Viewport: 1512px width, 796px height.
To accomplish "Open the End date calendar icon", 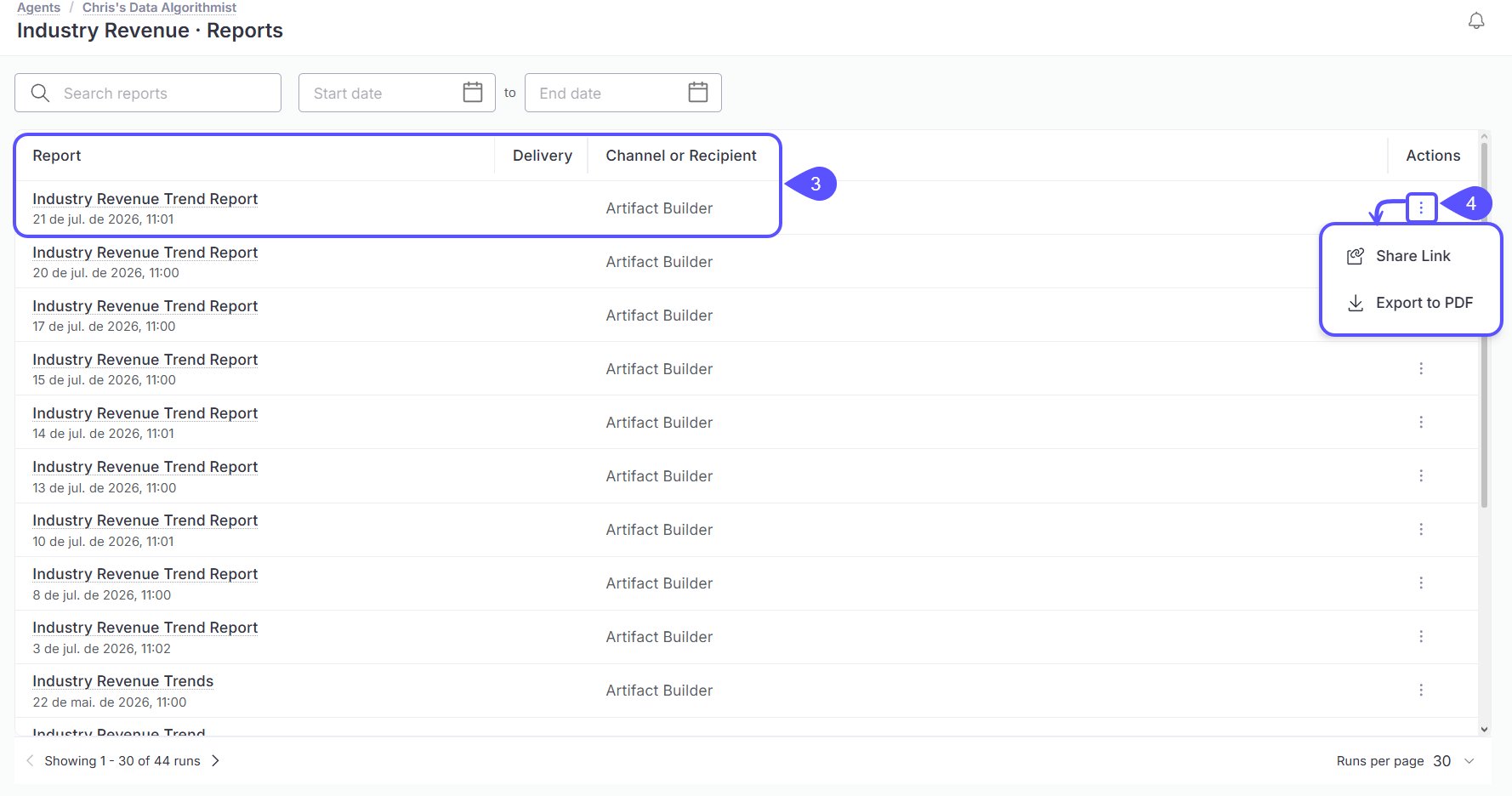I will click(x=698, y=92).
